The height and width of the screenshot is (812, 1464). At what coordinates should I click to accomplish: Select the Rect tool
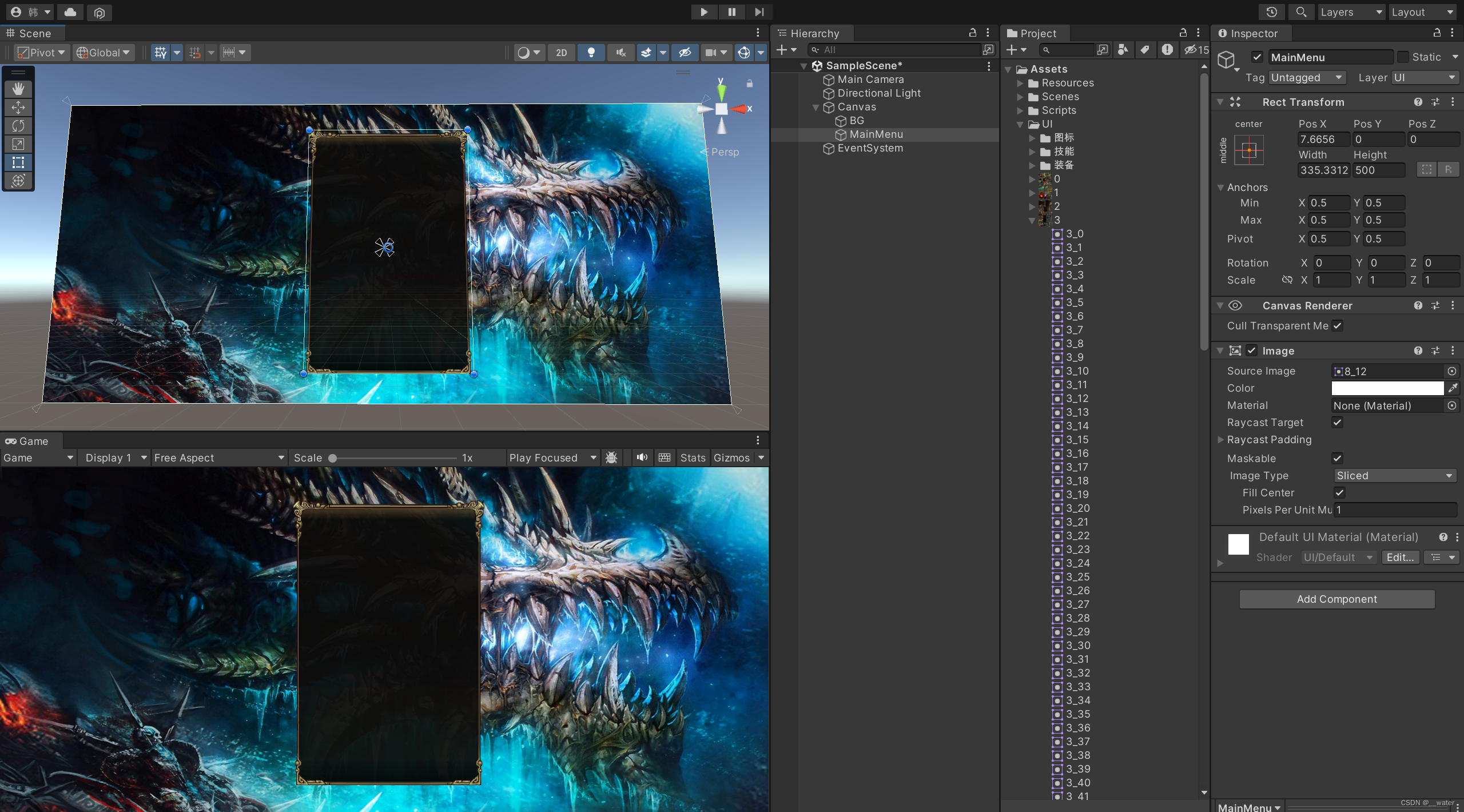[x=18, y=162]
